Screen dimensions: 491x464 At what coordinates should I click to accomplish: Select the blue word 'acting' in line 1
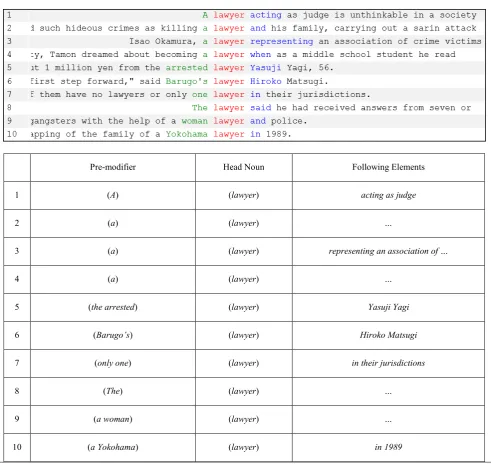point(266,15)
